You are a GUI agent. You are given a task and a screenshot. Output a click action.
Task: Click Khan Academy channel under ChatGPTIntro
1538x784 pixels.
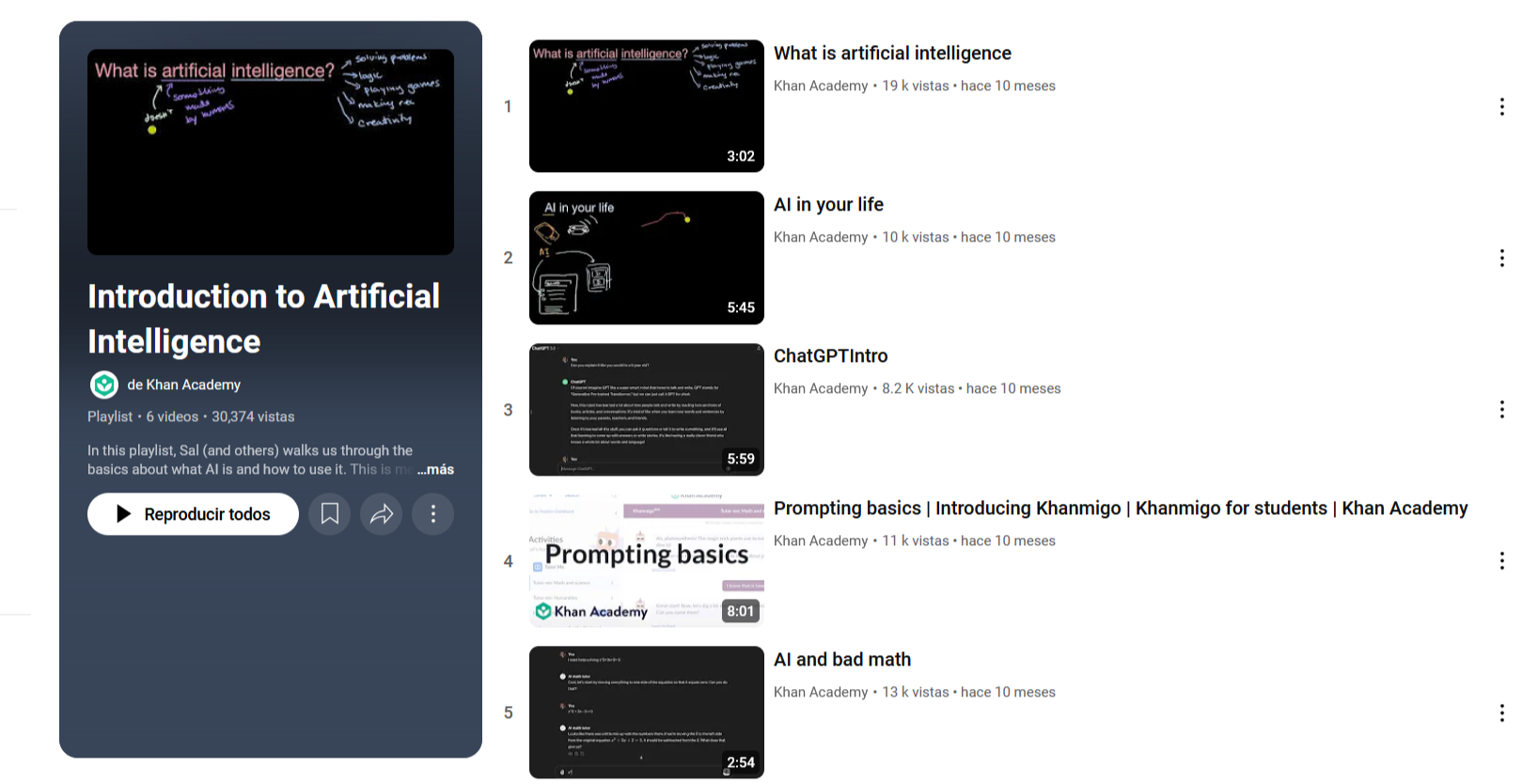point(821,388)
